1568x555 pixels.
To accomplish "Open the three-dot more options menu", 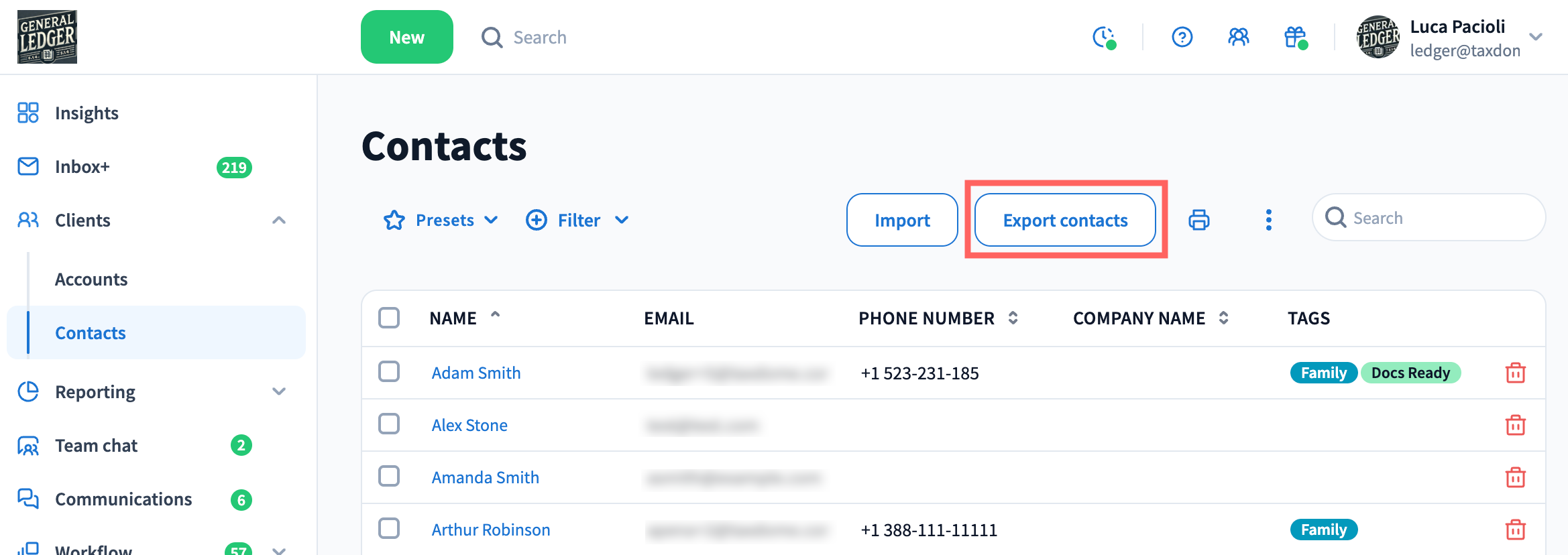I will click(1268, 220).
